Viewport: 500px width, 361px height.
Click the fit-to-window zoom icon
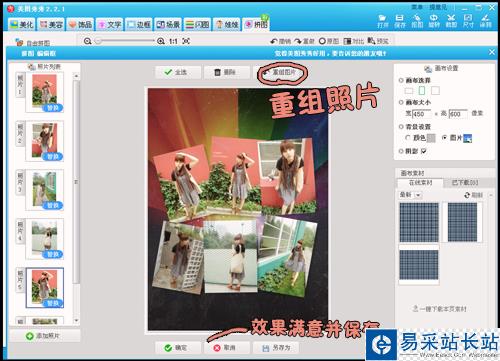tap(186, 41)
